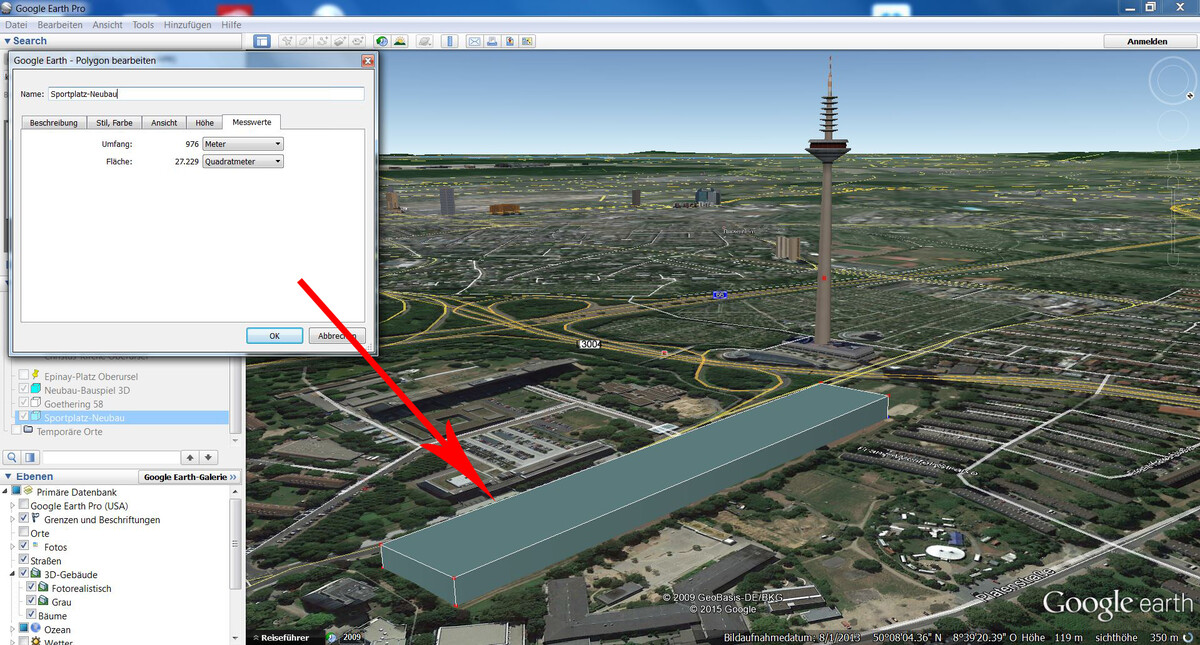Screen dimensions: 1200x645
Task: Enable the Orte layer checkbox
Action: pos(24,533)
